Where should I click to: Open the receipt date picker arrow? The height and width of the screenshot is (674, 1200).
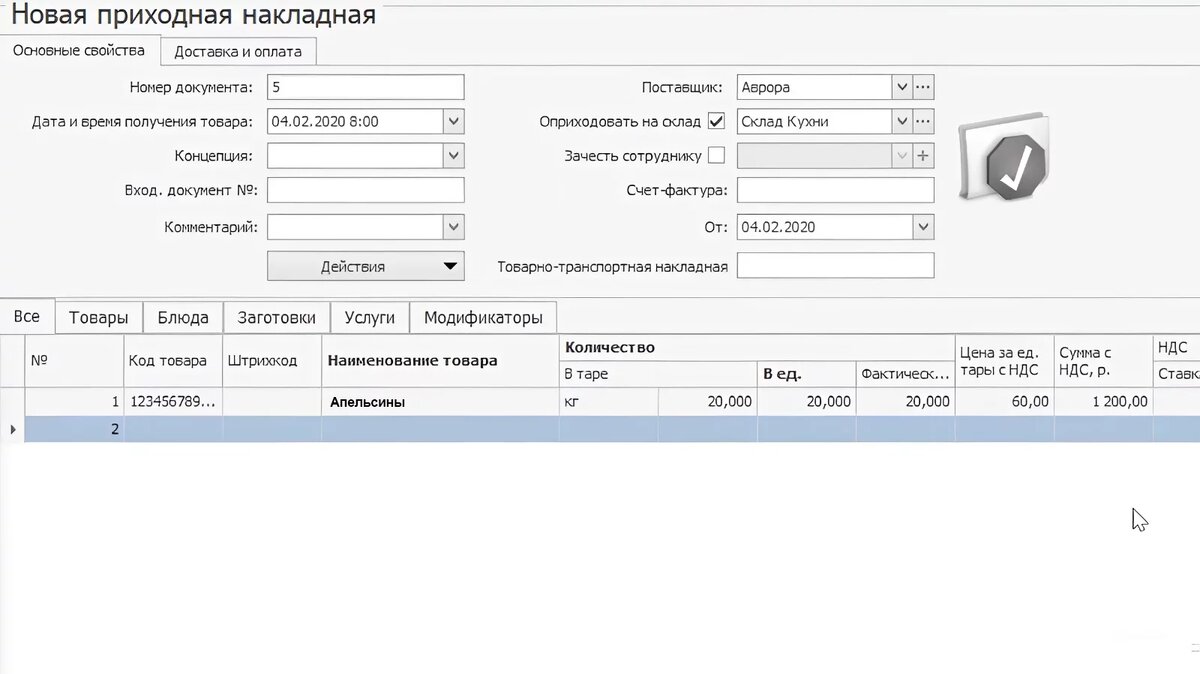tap(453, 120)
